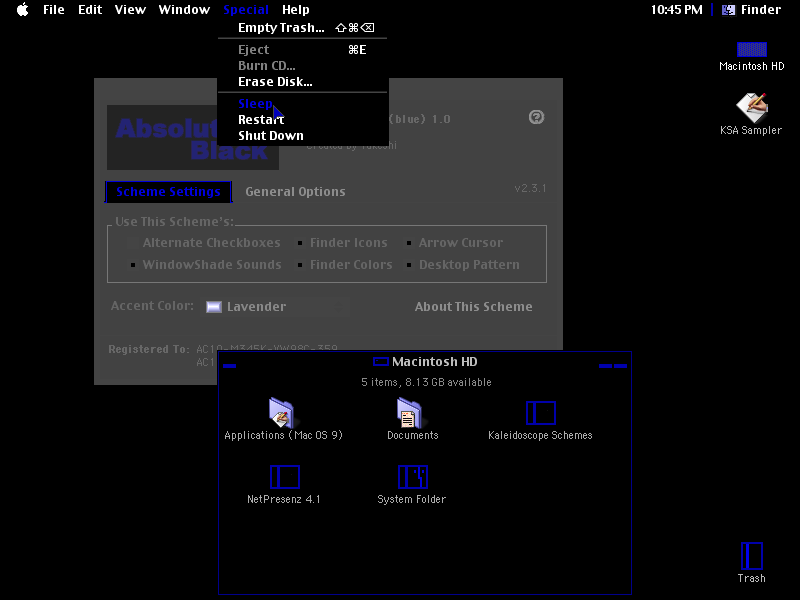Click the "5 items, 8.13 GB available" status text
The height and width of the screenshot is (600, 800).
click(x=427, y=382)
